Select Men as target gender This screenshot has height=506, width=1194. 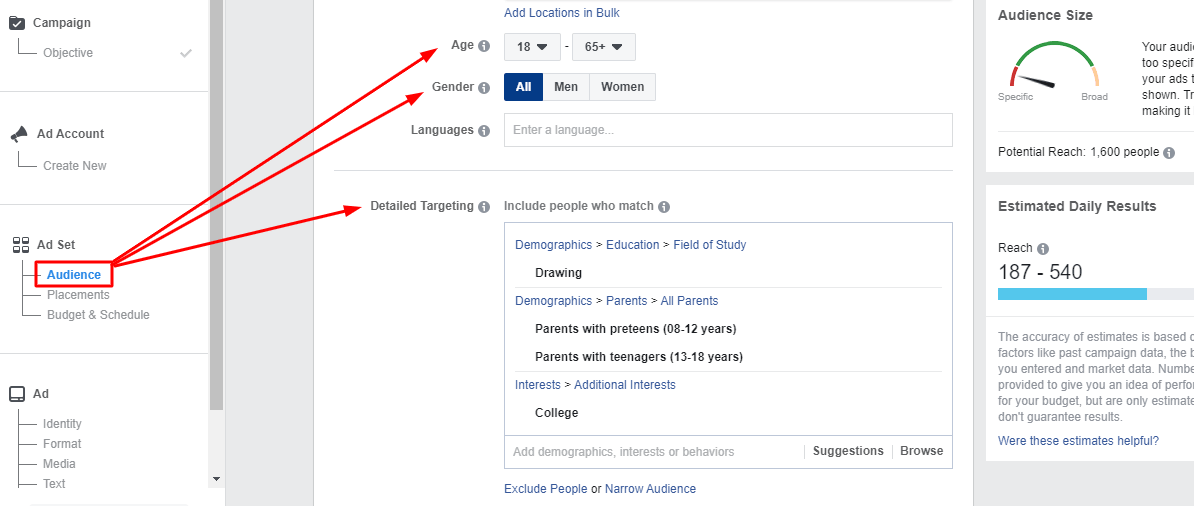pyautogui.click(x=566, y=87)
